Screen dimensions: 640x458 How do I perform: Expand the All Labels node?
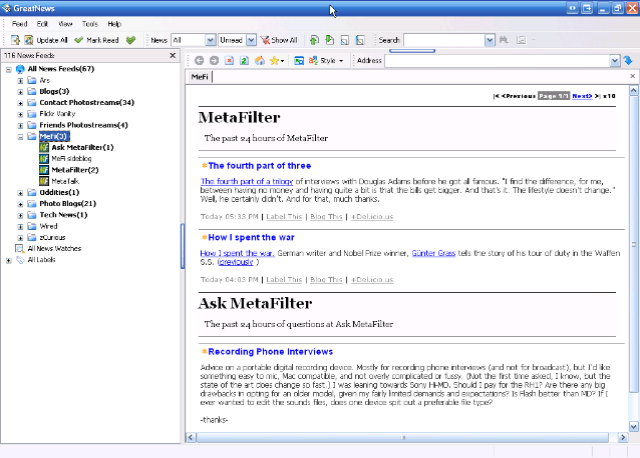coord(9,260)
